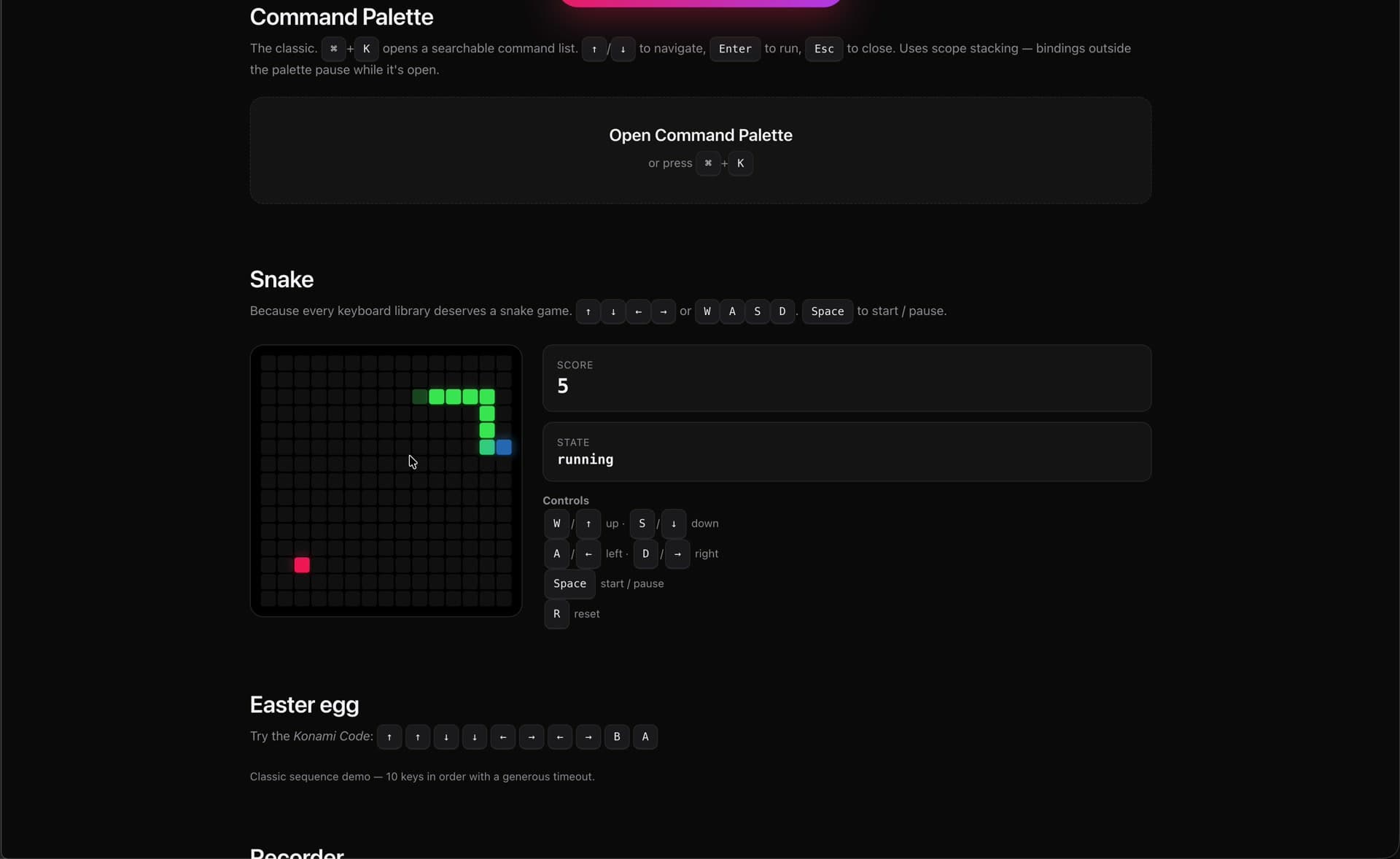Click the W key badge under Controls
Screen dimensions: 1400x859
point(556,524)
